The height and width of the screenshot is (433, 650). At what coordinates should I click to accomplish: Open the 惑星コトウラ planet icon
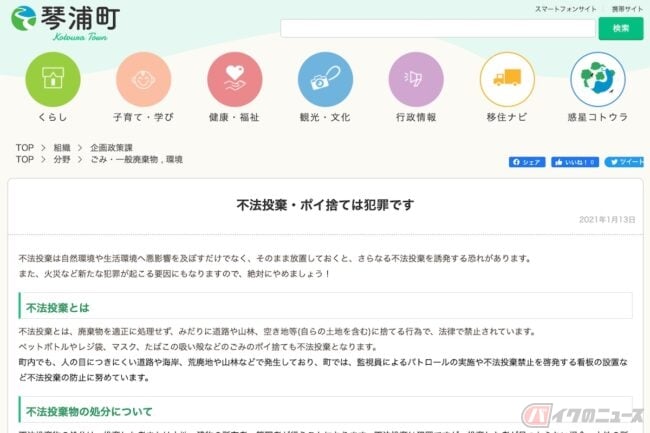(598, 79)
